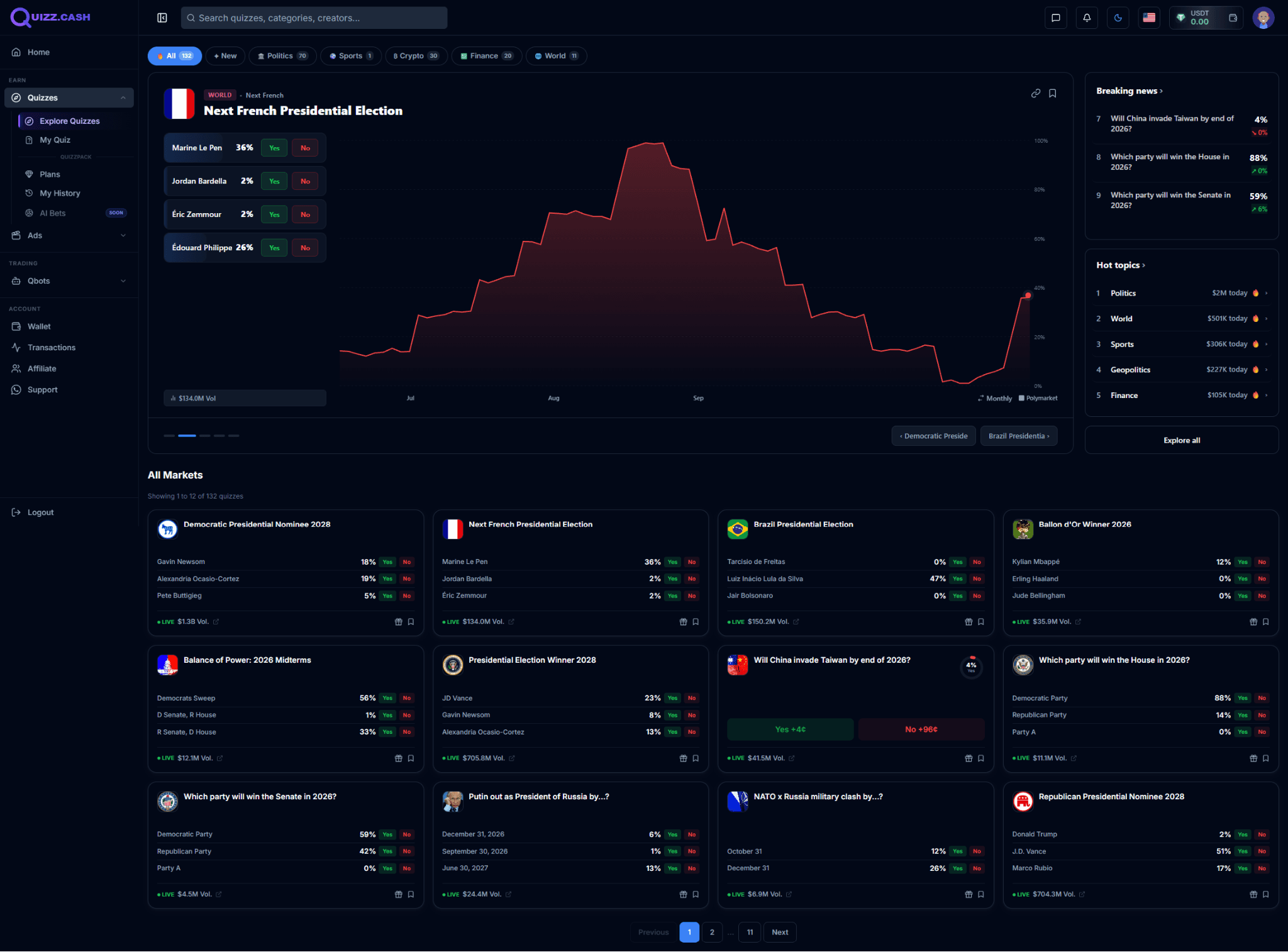This screenshot has height=952, width=1288.
Task: Click Logout in the sidebar
Action: coord(40,512)
